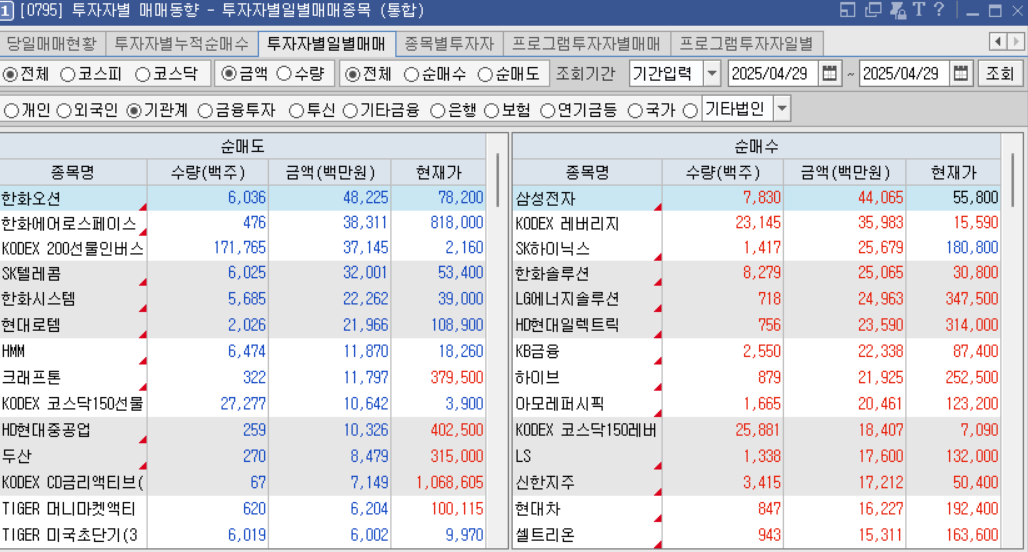Toggle the pin lock icon in title bar
Viewport: 1028px width, 552px height.
click(898, 10)
